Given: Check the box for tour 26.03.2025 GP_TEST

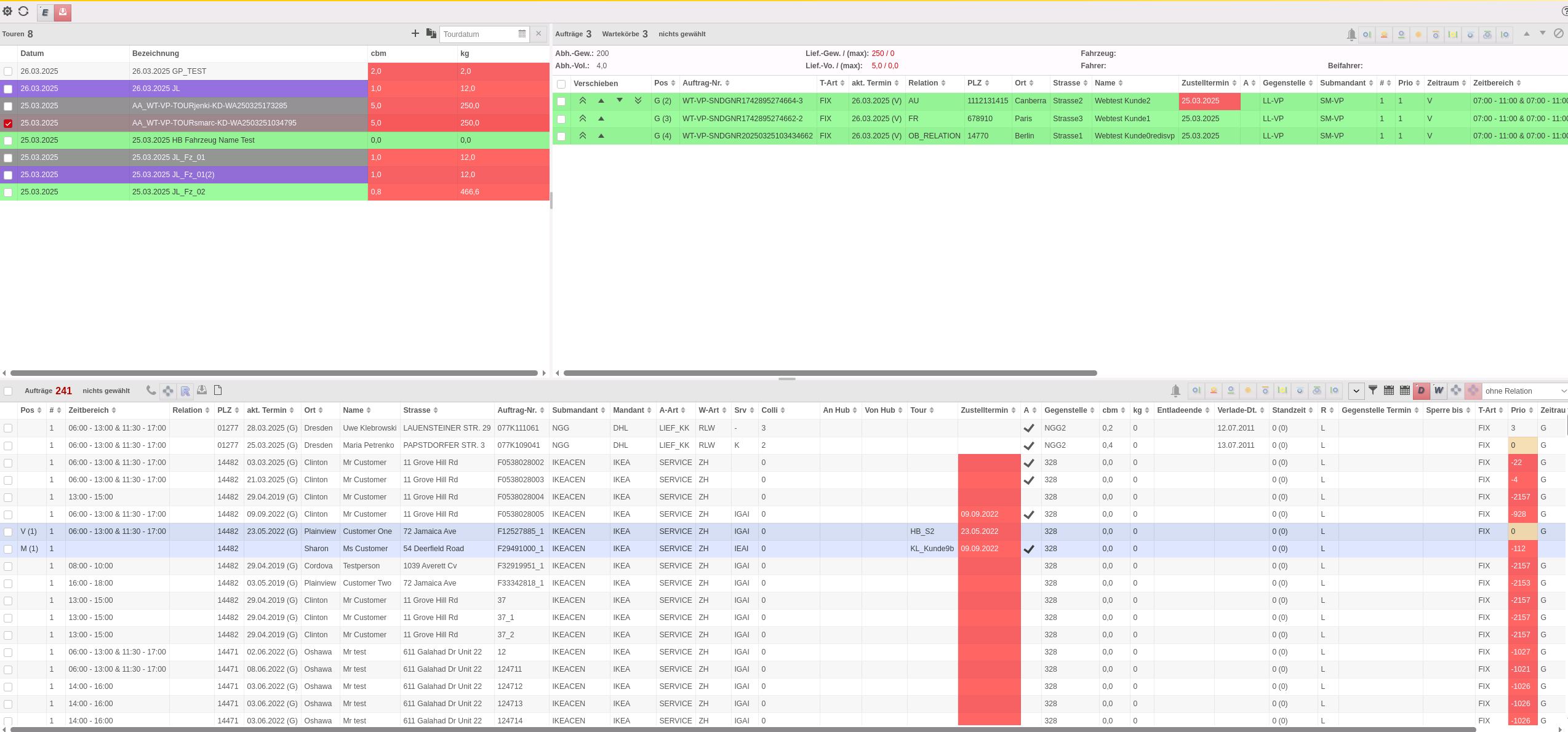Looking at the screenshot, I should [8, 71].
